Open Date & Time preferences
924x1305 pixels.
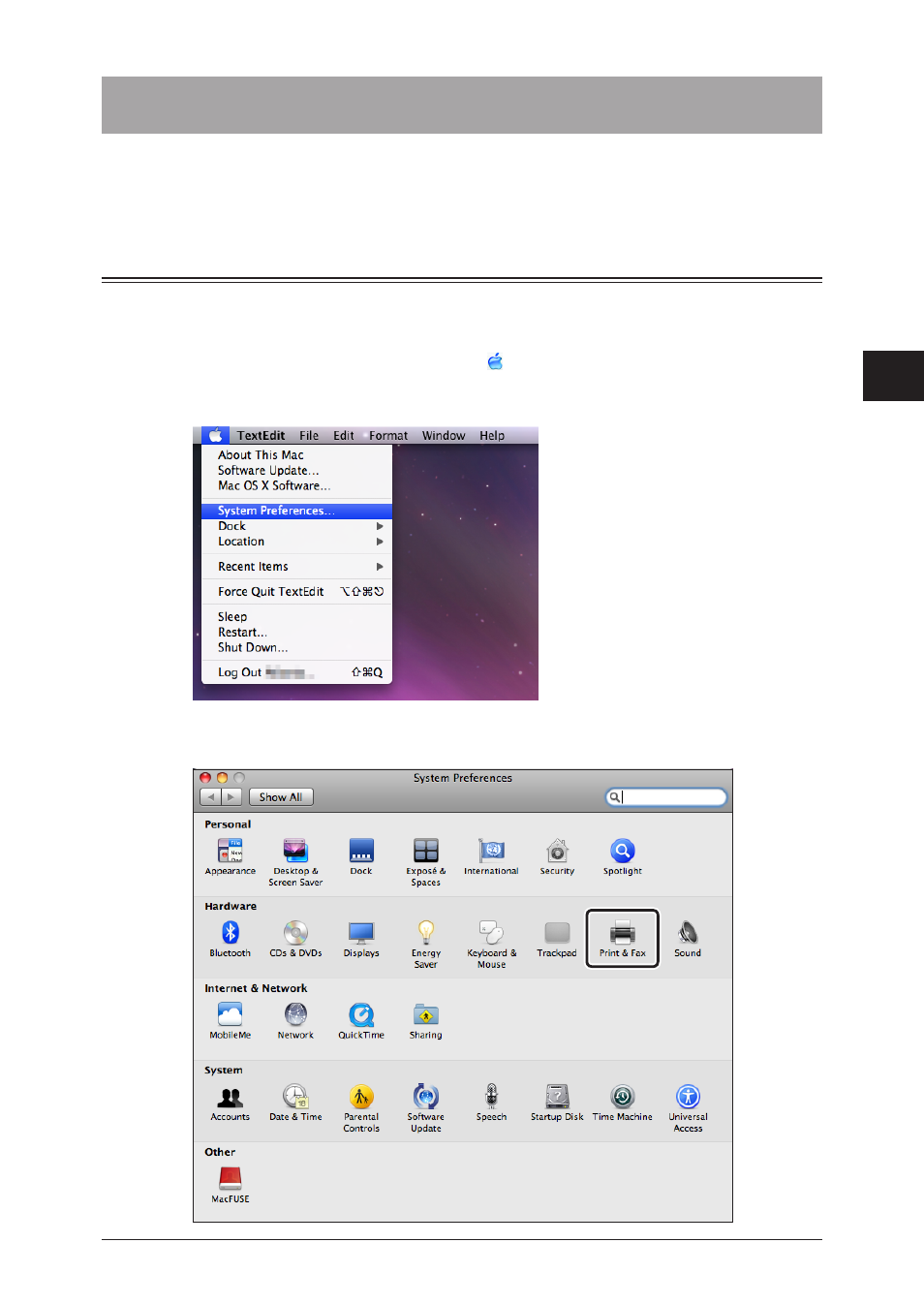[x=295, y=1103]
